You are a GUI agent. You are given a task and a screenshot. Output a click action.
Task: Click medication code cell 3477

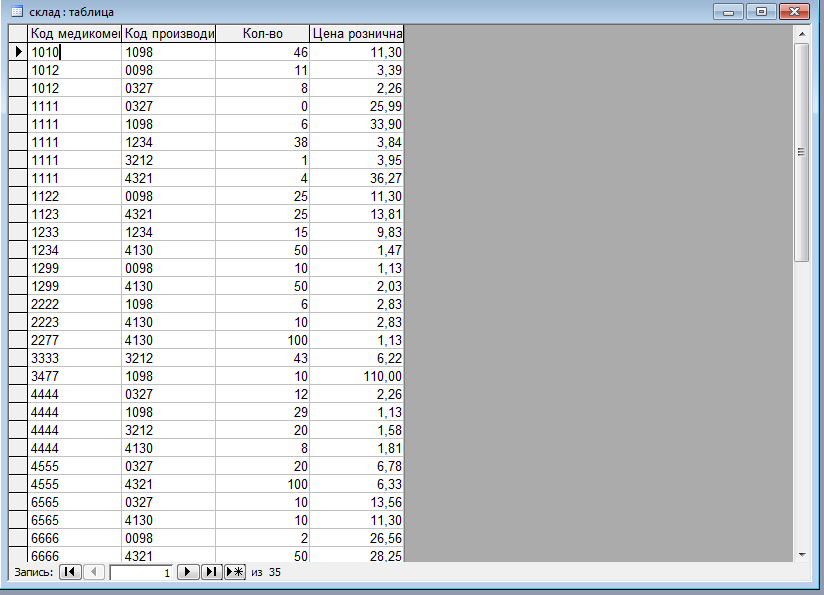75,376
